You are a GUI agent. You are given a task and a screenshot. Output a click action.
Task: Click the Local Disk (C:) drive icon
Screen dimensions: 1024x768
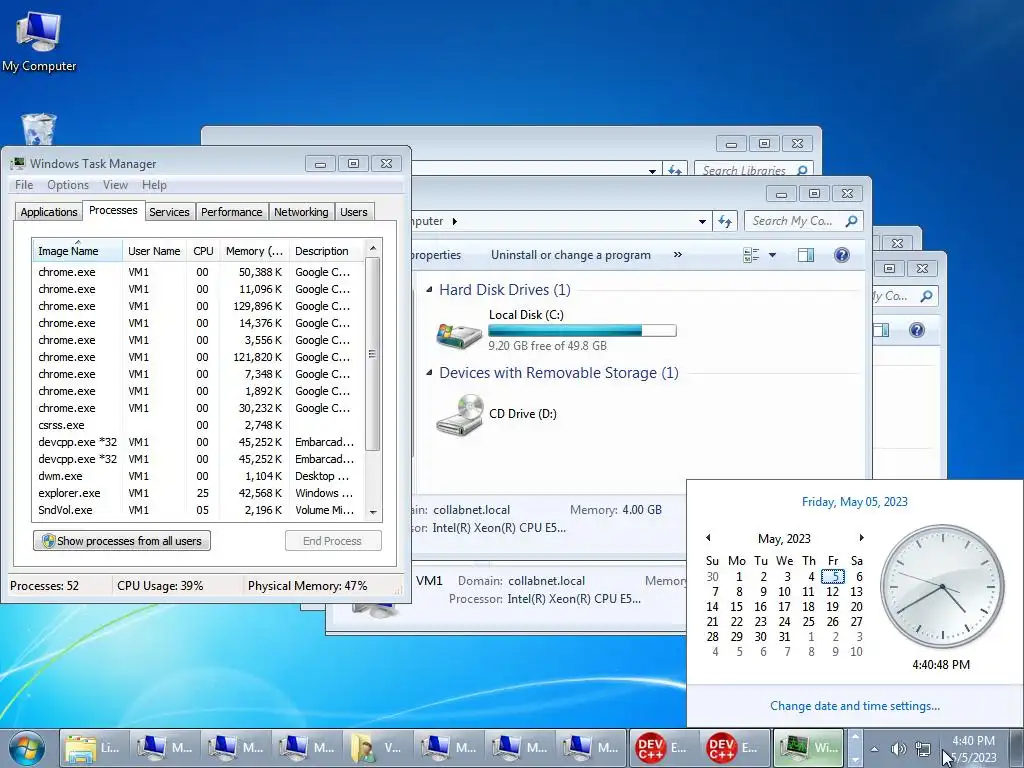459,334
